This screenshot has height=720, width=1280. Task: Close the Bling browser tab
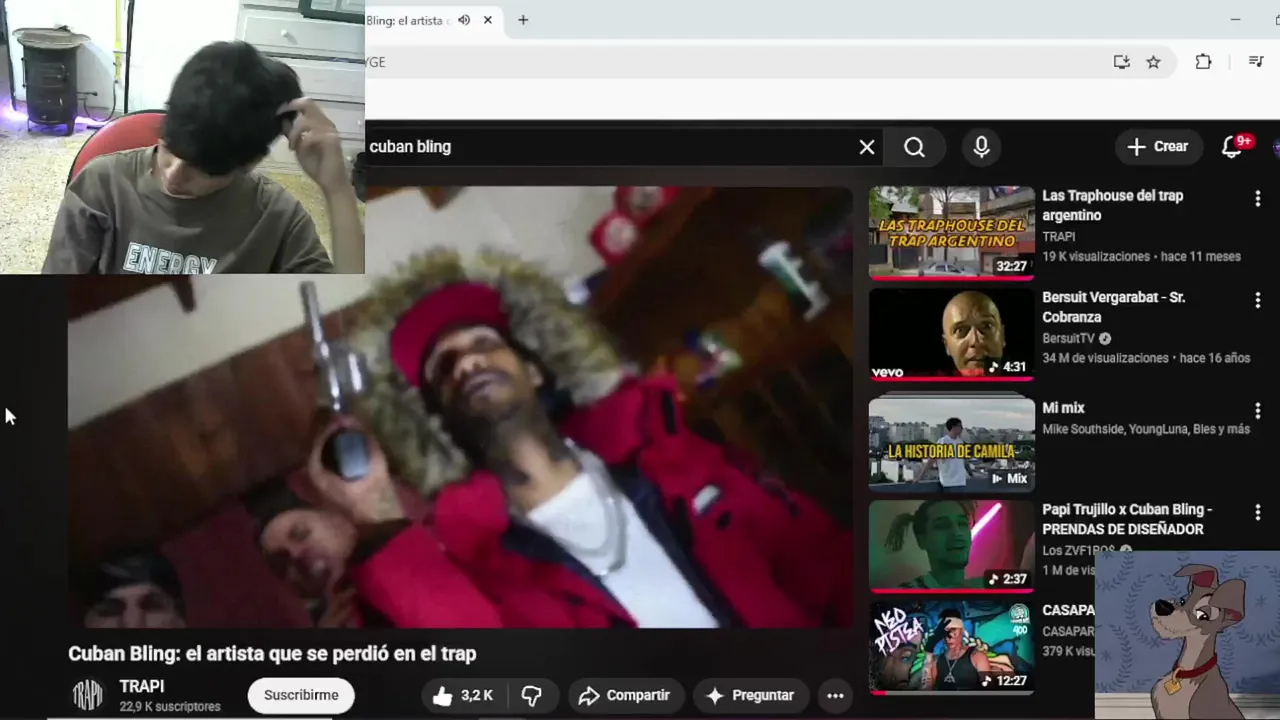pyautogui.click(x=488, y=20)
